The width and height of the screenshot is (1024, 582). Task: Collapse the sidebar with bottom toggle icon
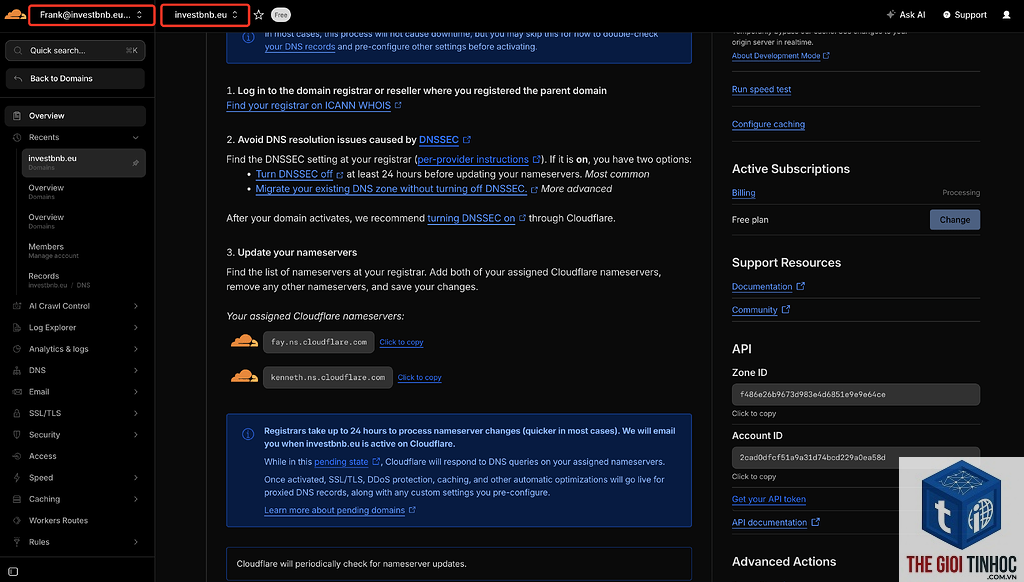click(13, 572)
